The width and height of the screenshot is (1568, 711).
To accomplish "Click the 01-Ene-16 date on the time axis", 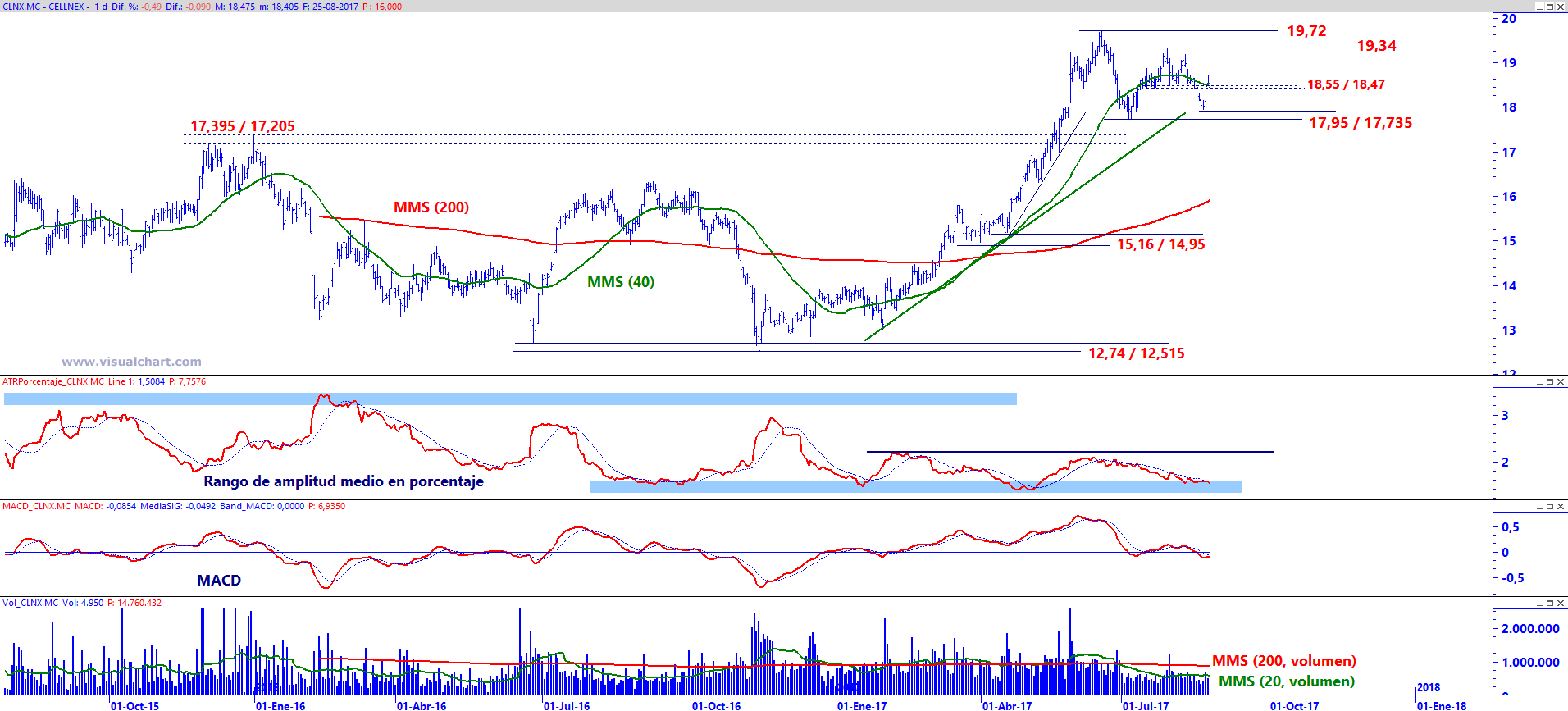I will coord(280,705).
